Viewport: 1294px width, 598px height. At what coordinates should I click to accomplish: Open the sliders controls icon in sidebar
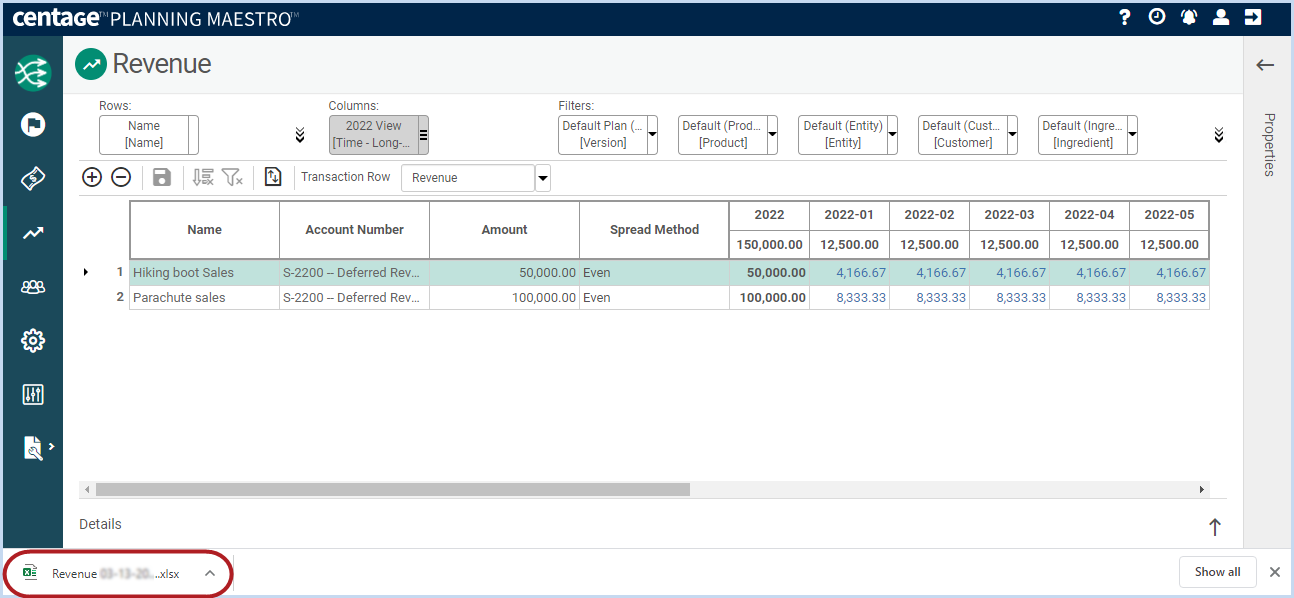click(x=33, y=395)
